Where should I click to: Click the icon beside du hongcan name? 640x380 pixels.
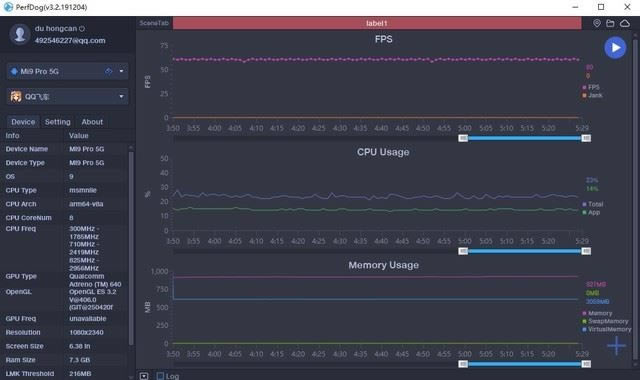(x=82, y=29)
